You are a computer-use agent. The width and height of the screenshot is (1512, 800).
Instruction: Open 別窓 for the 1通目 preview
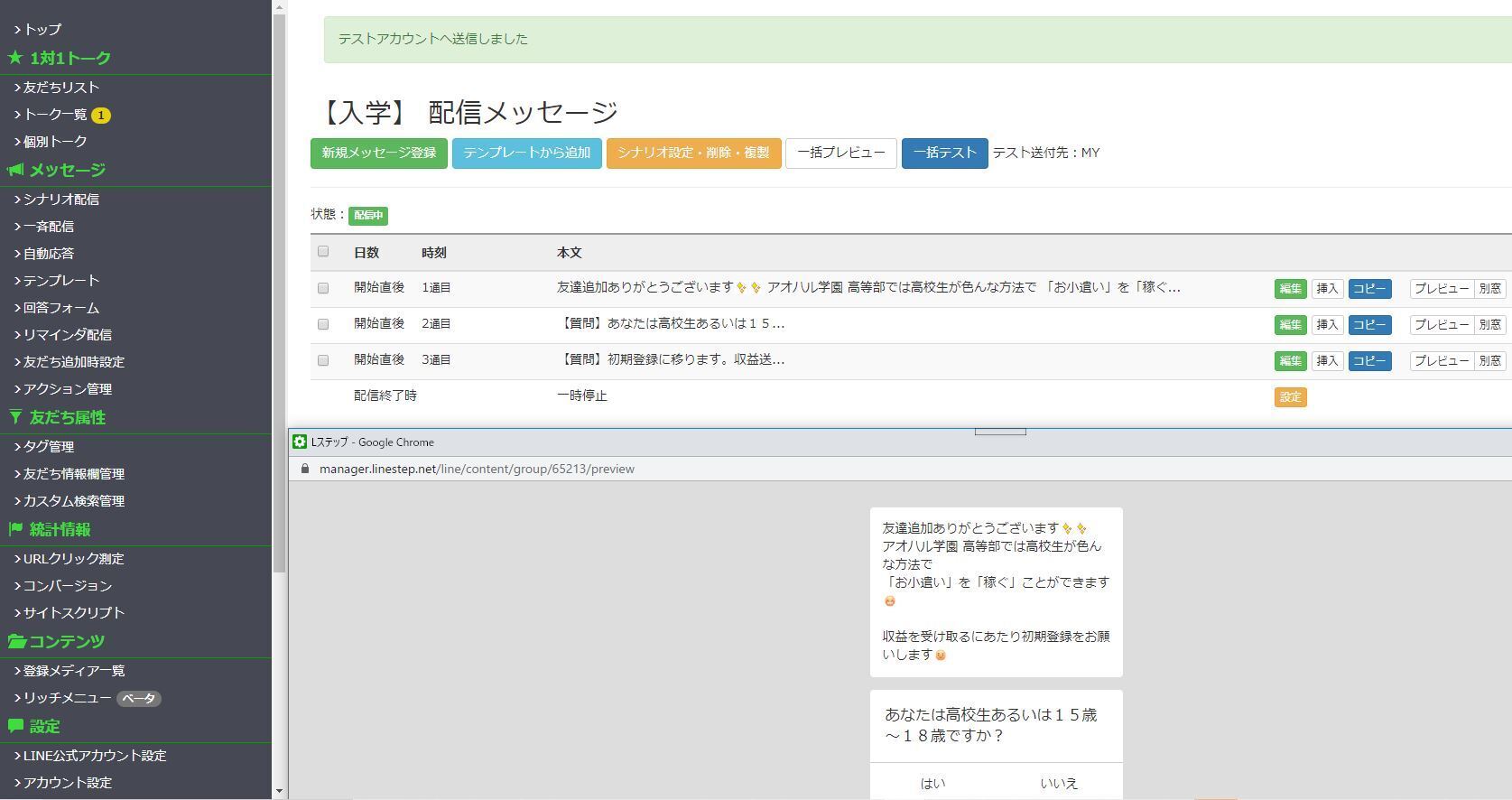click(1489, 289)
